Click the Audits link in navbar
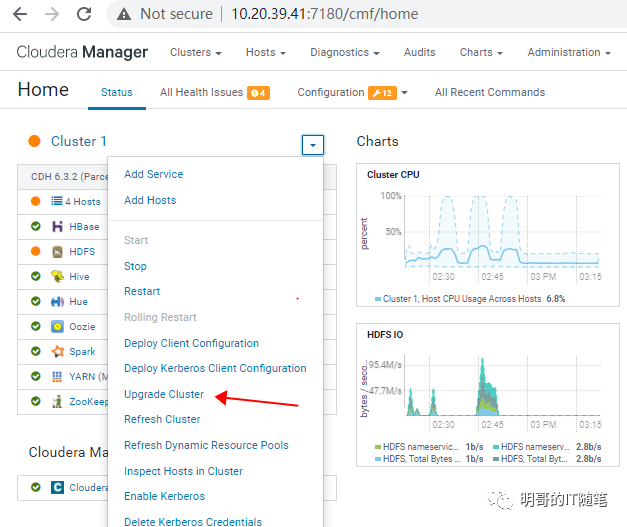Image resolution: width=627 pixels, height=527 pixels. point(419,52)
